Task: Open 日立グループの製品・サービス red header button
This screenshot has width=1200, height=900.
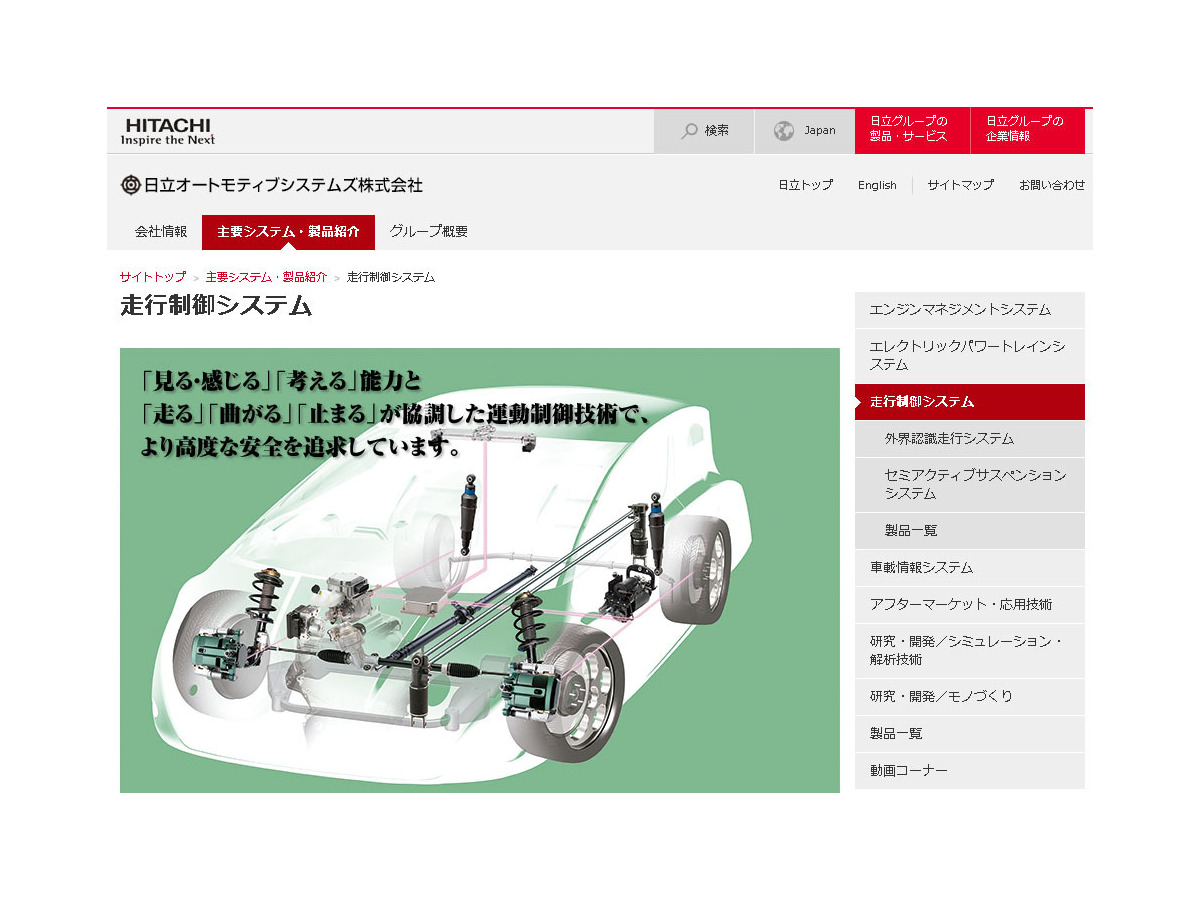Action: (911, 129)
